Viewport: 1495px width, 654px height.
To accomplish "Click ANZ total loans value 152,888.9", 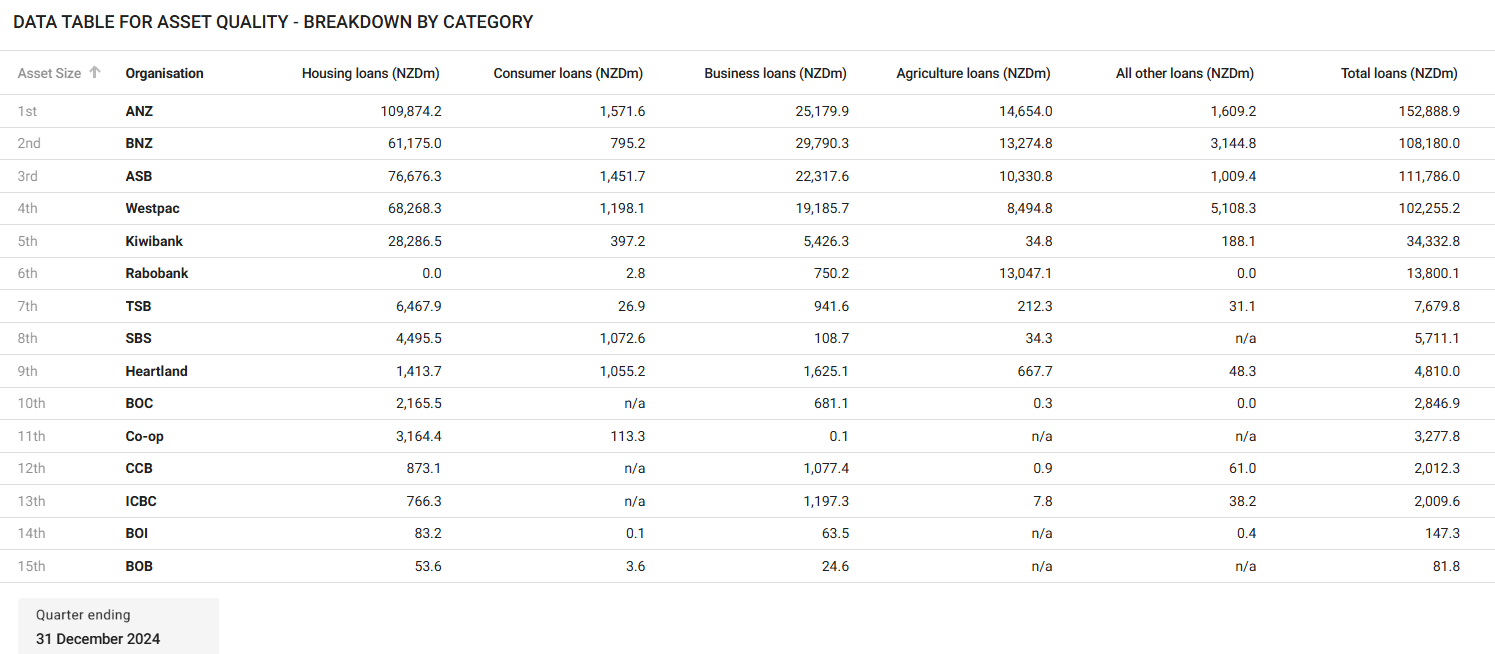I will click(x=1429, y=111).
